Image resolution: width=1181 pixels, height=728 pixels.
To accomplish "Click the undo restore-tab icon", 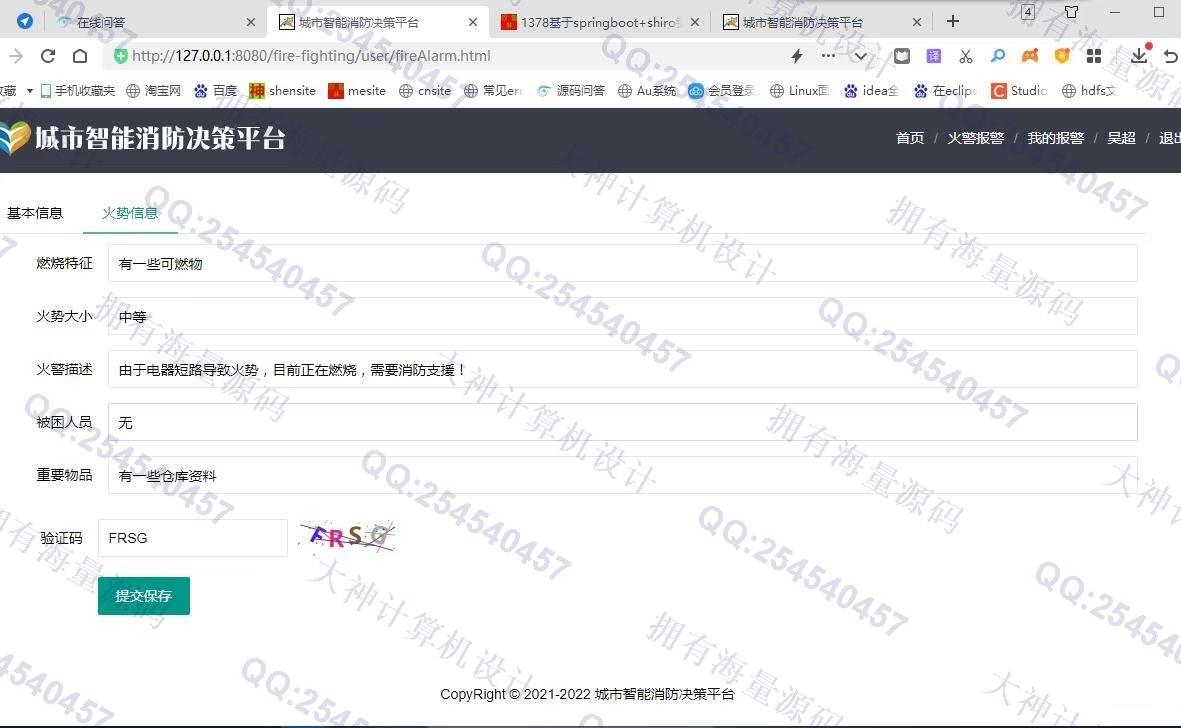I will [1171, 56].
